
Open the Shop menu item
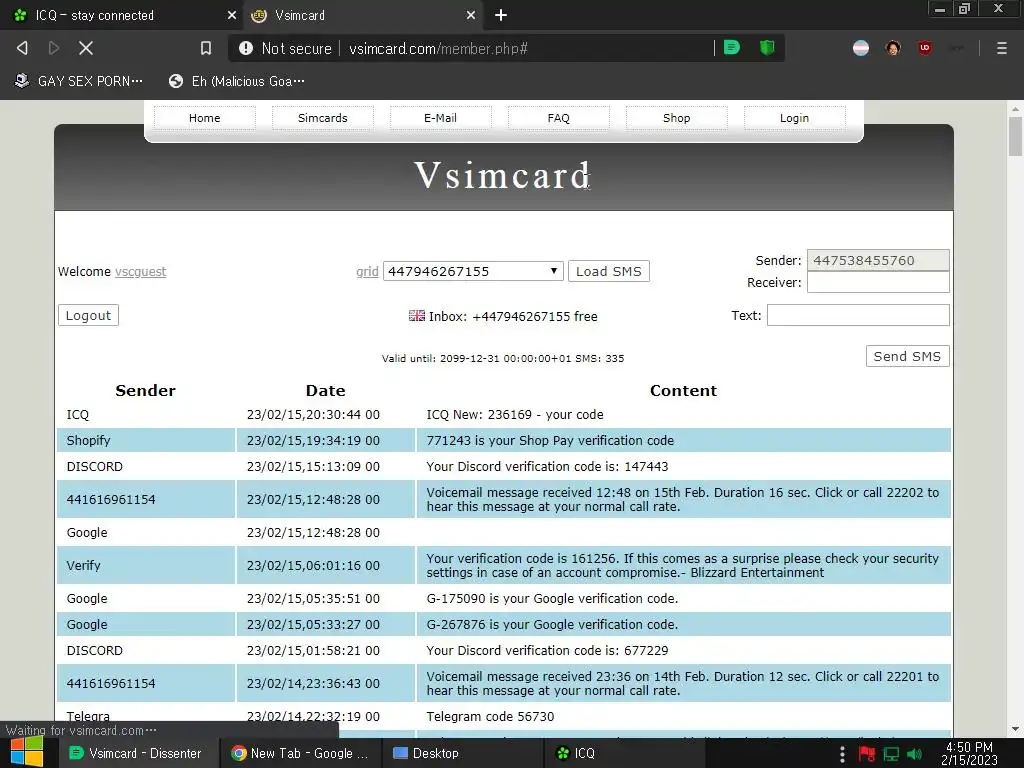(677, 118)
